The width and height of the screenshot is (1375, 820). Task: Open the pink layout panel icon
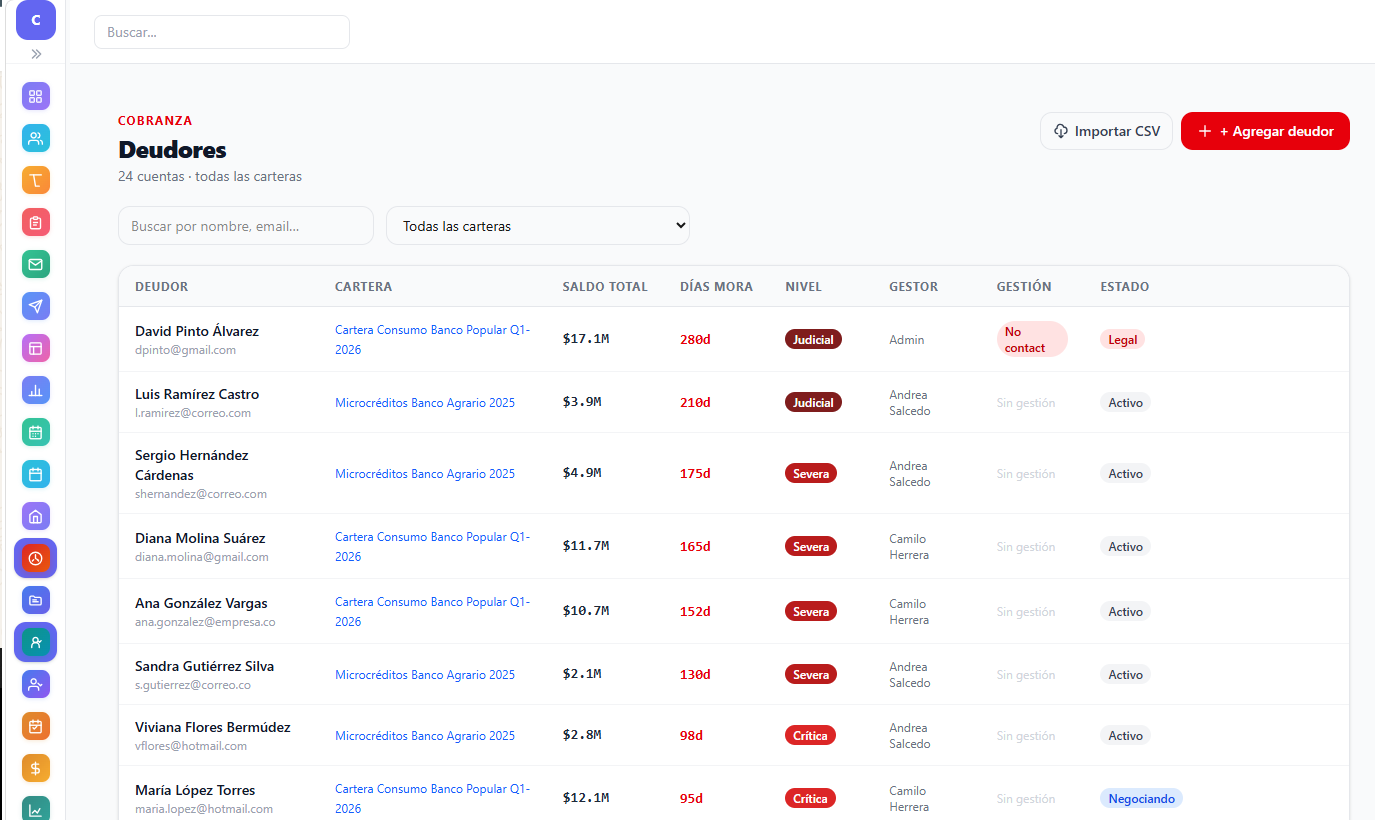[x=36, y=348]
